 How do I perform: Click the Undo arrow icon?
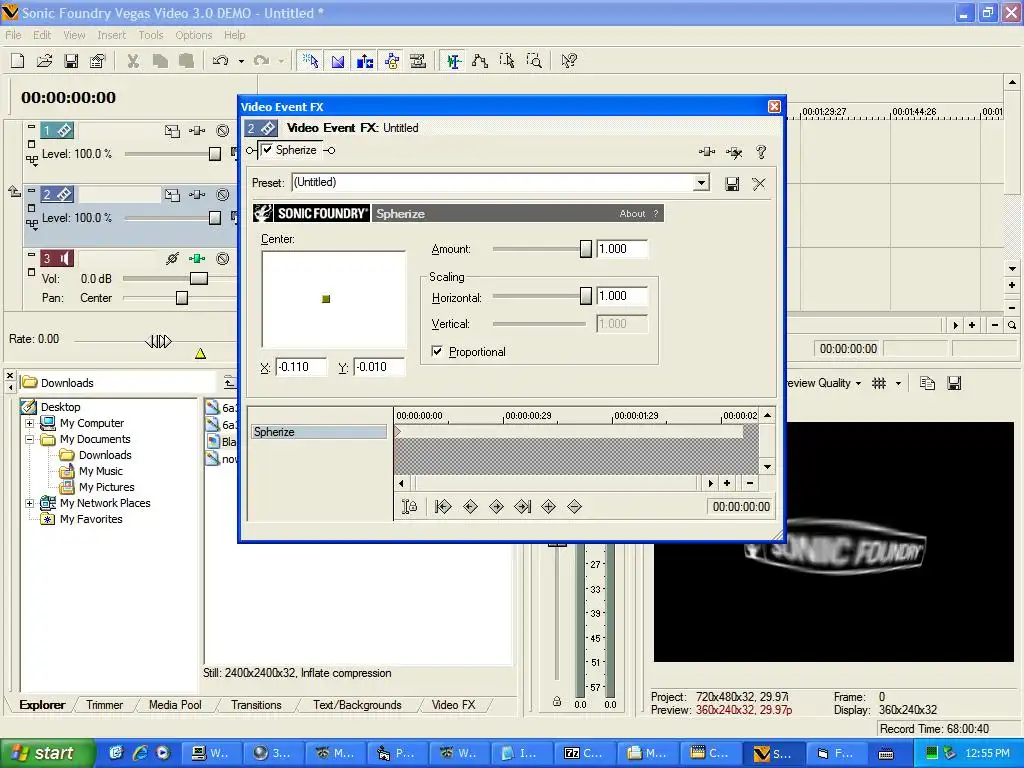[x=221, y=61]
